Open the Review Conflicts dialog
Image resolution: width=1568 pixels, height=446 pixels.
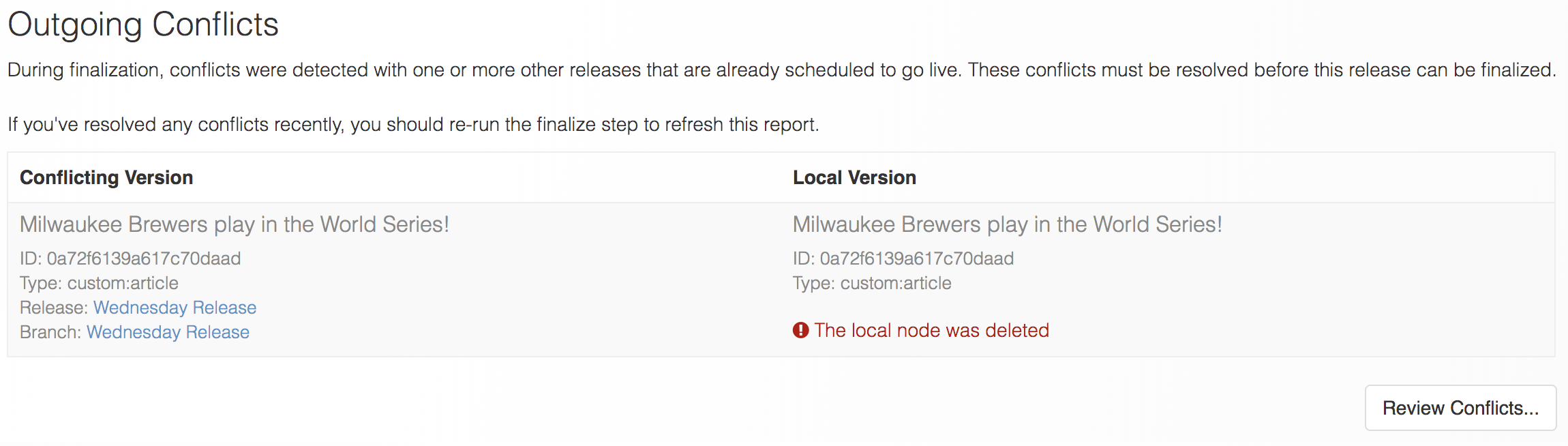(1460, 408)
